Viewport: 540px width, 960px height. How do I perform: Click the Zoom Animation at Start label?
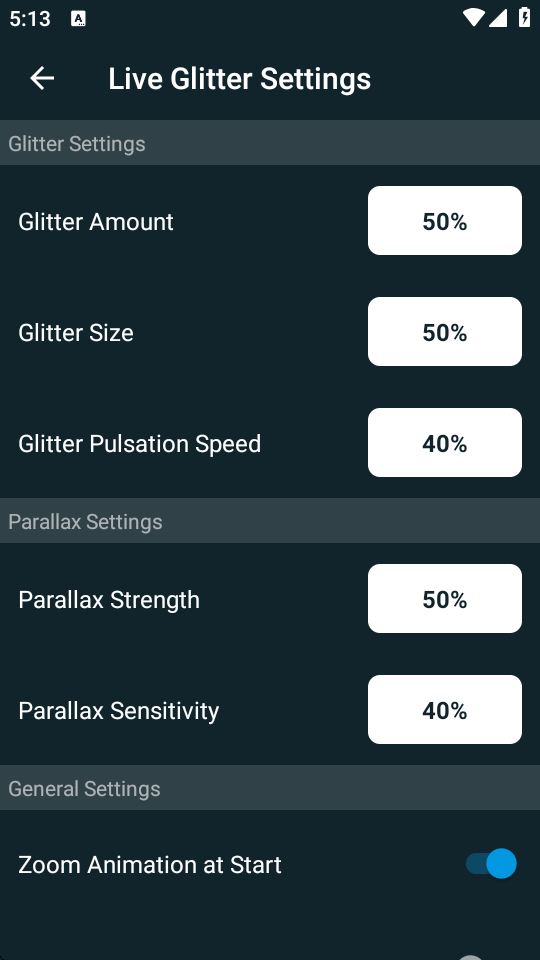pos(150,865)
